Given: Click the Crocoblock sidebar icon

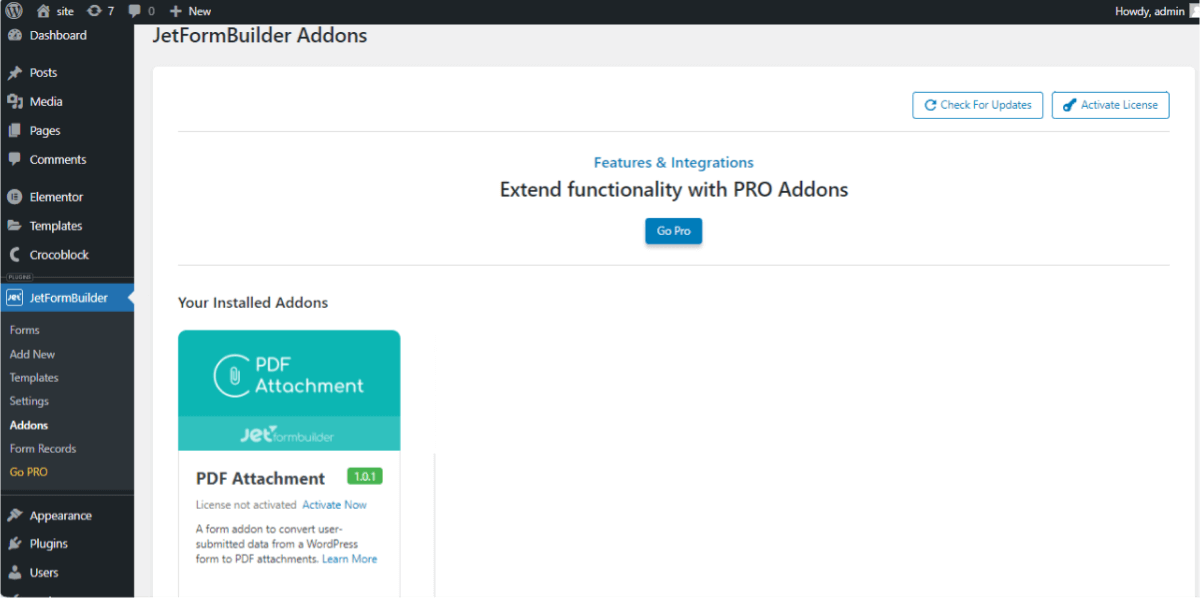Looking at the screenshot, I should pos(15,255).
